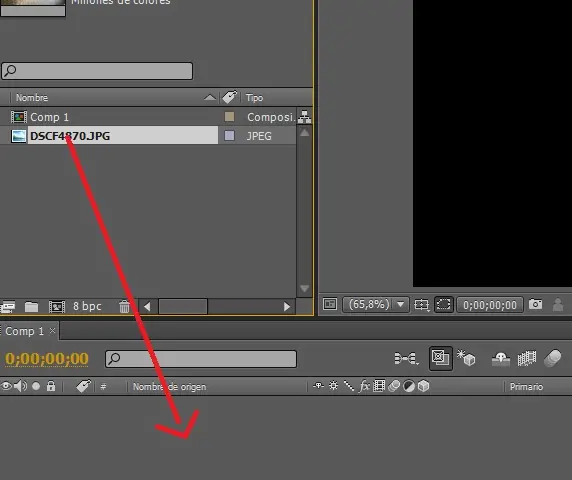Click the viewer timecode 0;00;00;00 button
Image resolution: width=572 pixels, height=480 pixels.
click(x=490, y=305)
